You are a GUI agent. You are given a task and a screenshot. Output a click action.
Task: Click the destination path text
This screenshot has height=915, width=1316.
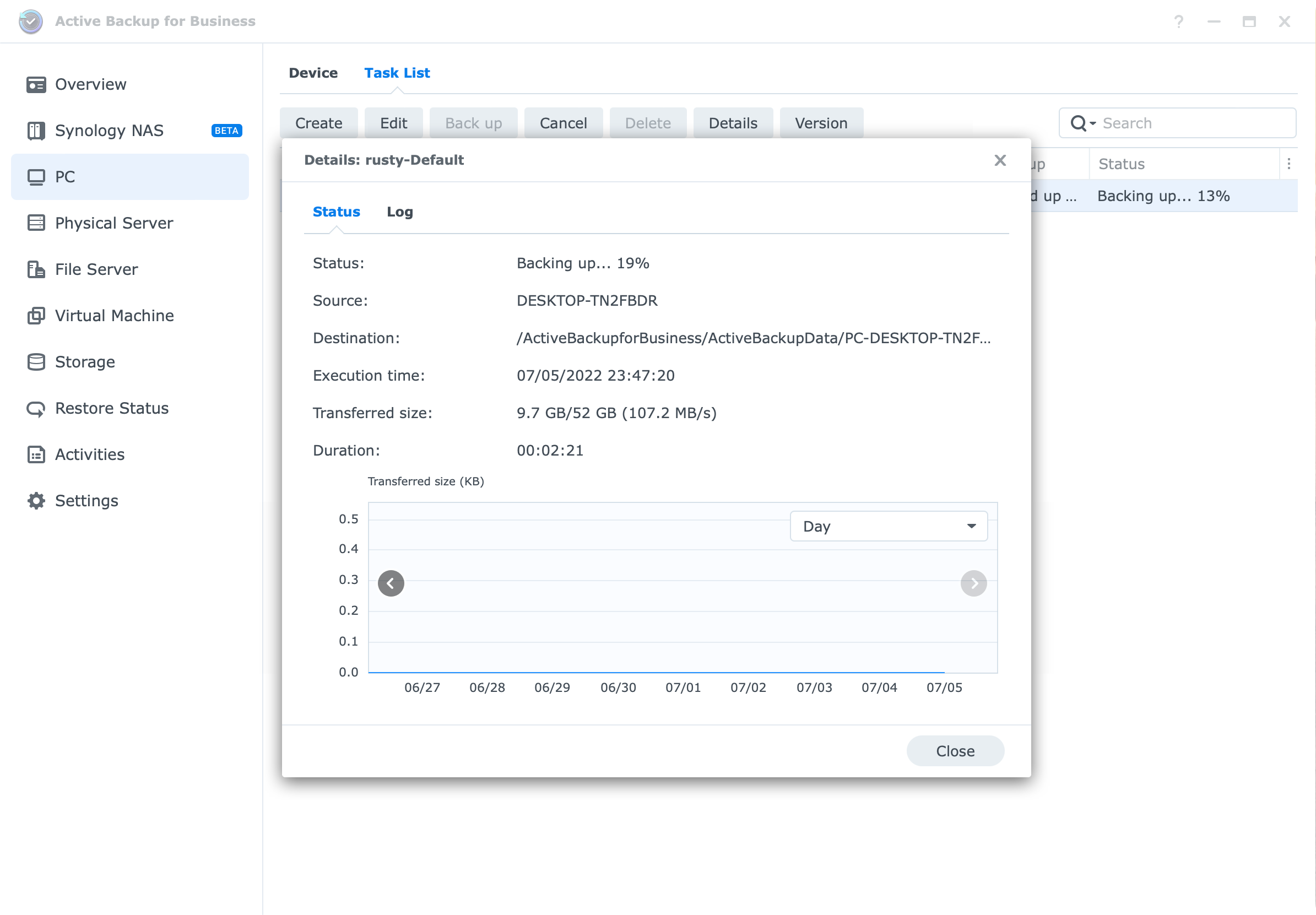coord(753,338)
